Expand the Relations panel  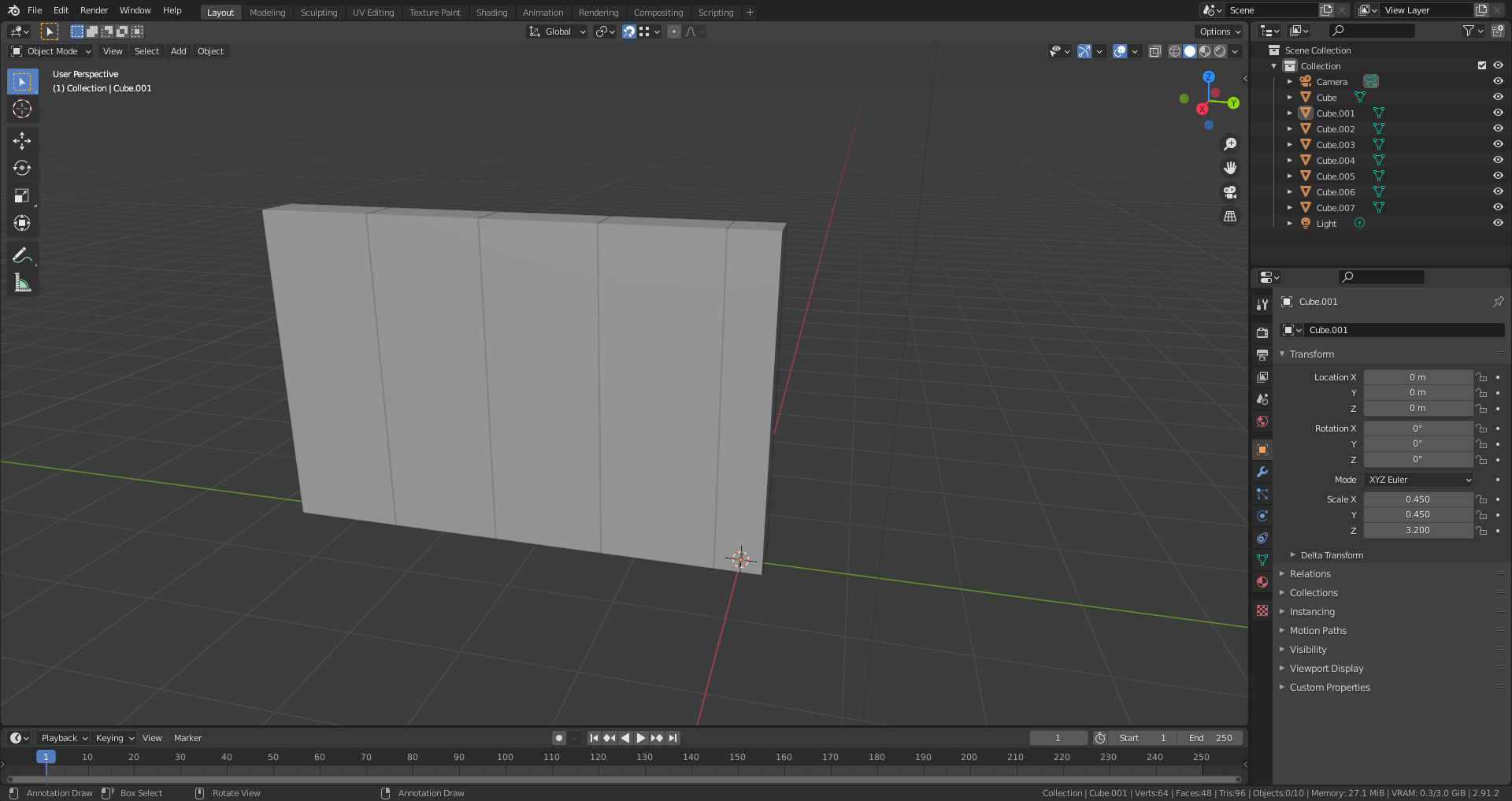coord(1310,574)
